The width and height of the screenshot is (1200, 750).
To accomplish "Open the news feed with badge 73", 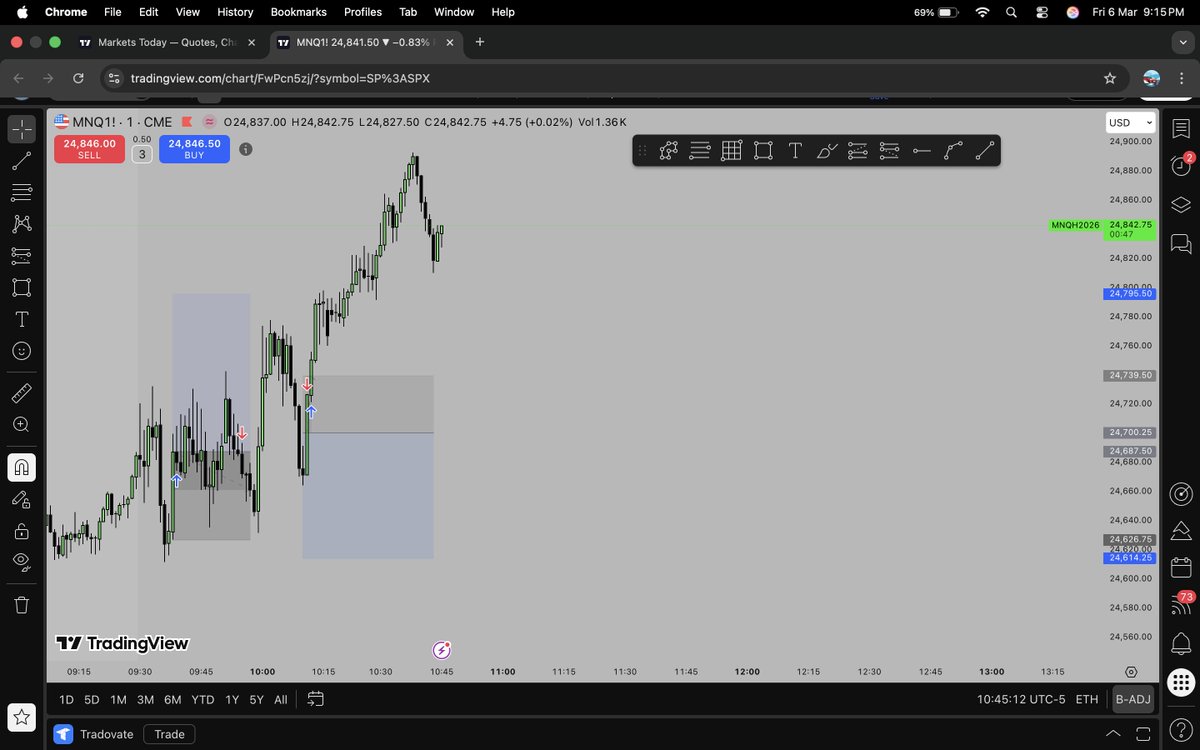I will pos(1181,603).
